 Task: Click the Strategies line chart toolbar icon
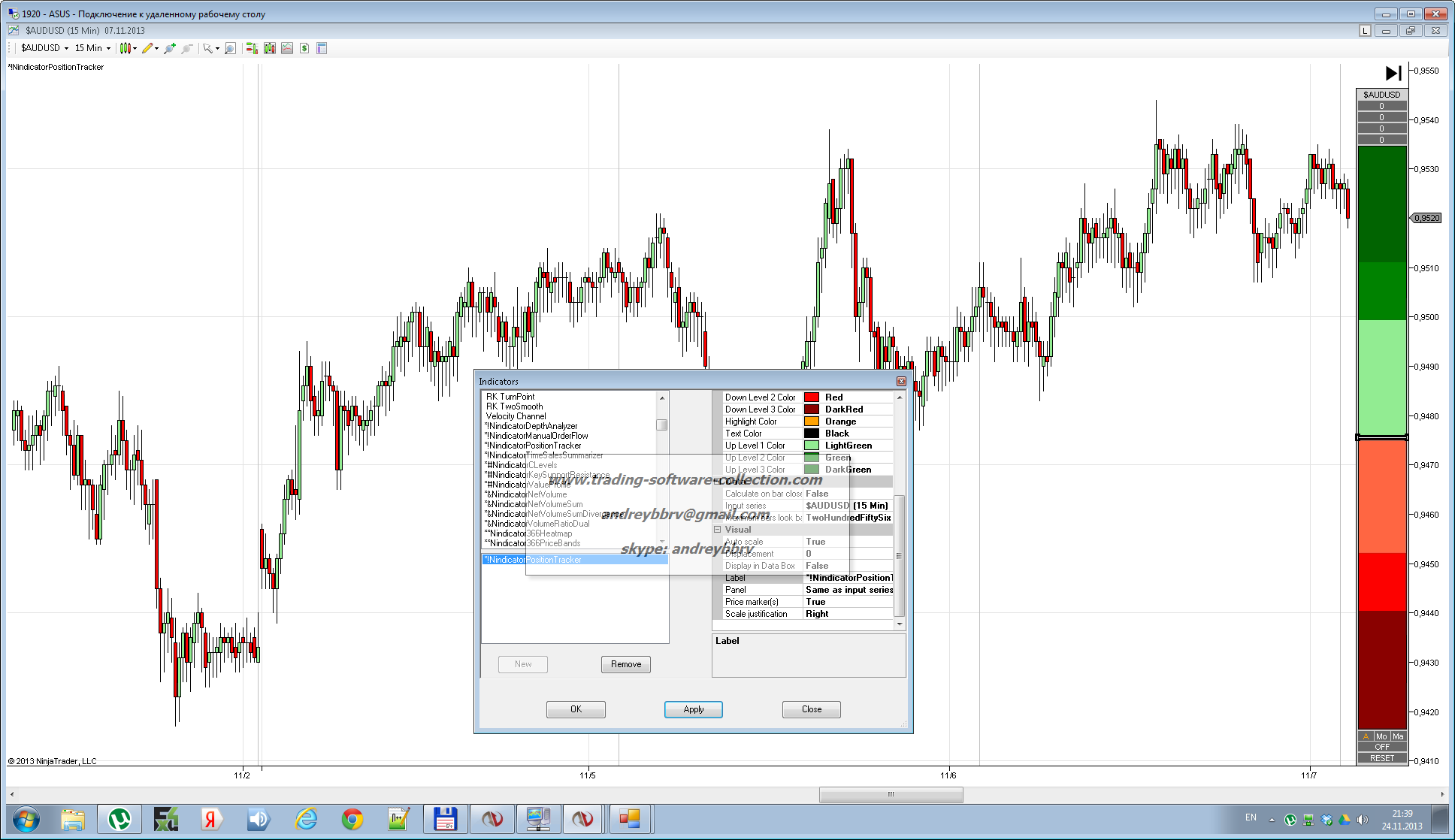[287, 48]
